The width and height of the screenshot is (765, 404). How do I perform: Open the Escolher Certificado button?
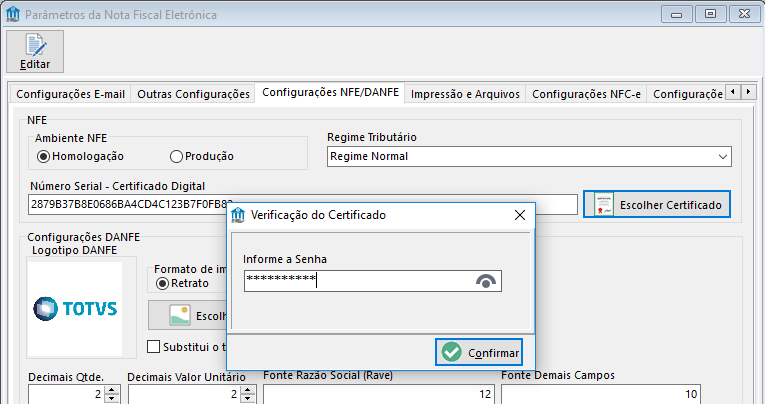coord(657,204)
